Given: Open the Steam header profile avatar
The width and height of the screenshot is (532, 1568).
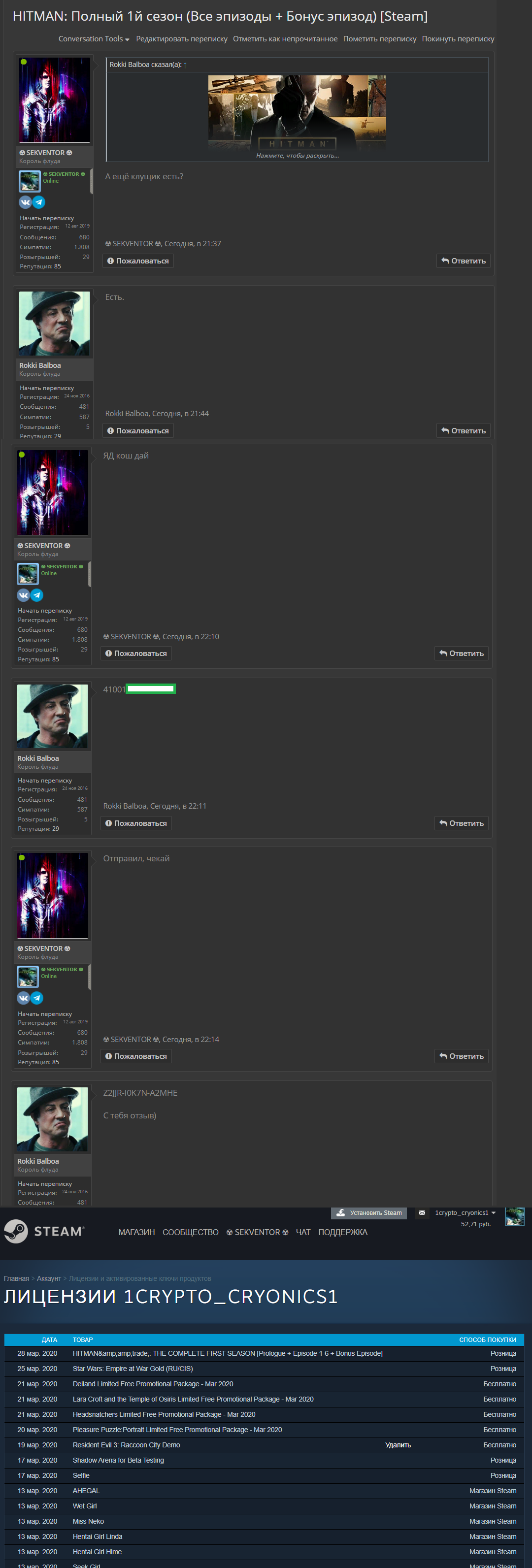Looking at the screenshot, I should point(514,1216).
